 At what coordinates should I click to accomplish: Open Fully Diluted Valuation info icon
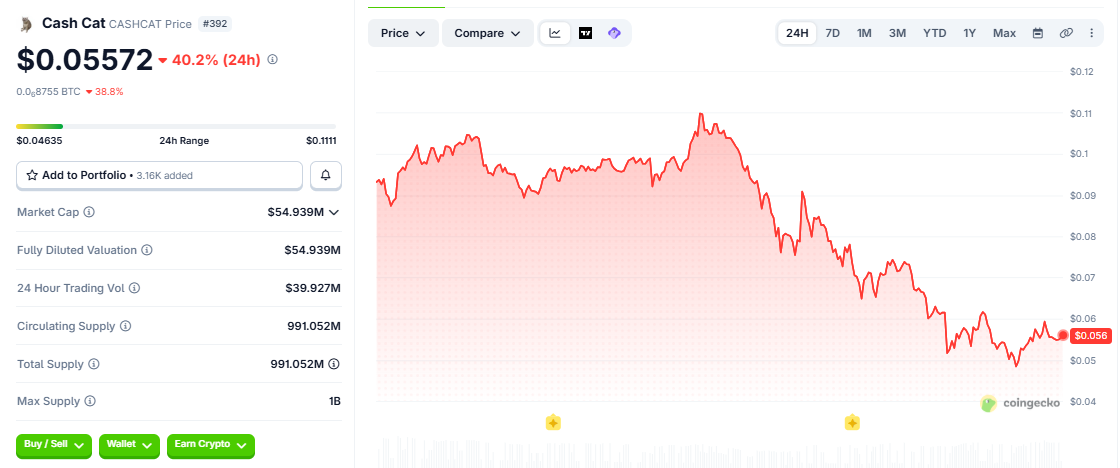point(146,250)
